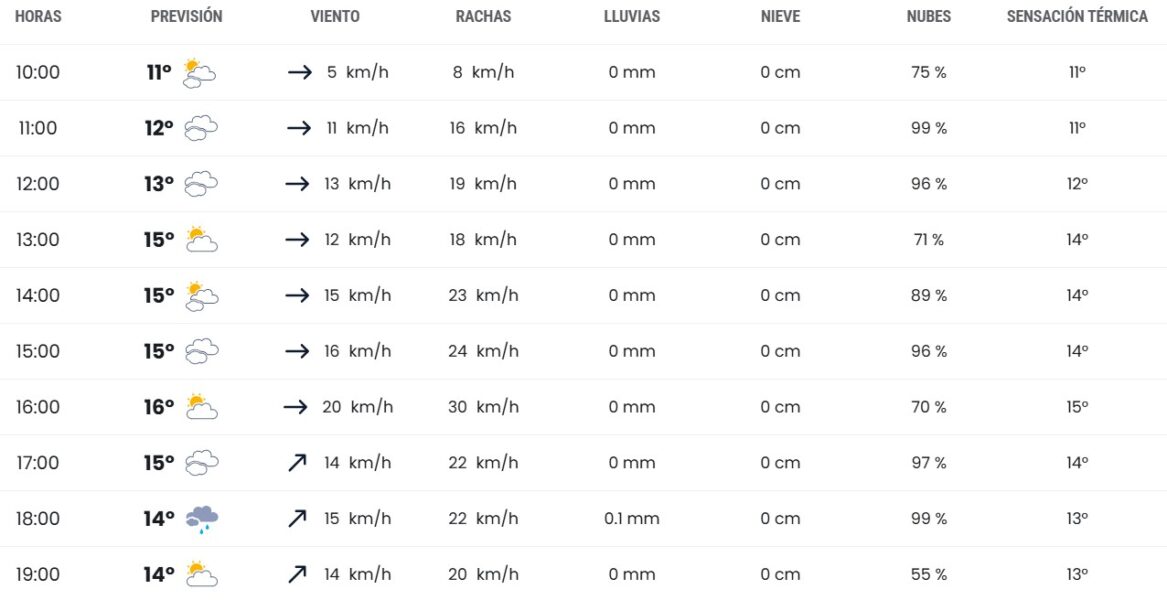
Task: Select the 12:00 hour row label
Action: [38, 184]
